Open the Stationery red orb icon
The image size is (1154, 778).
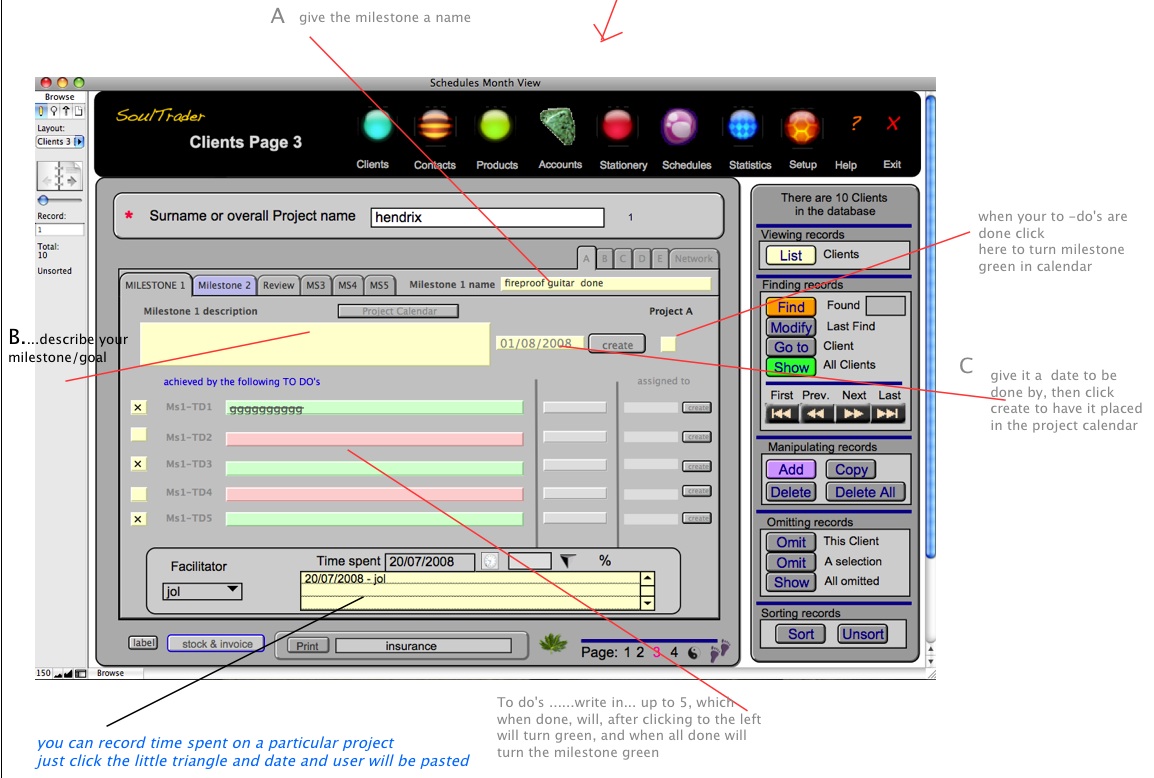tap(617, 126)
